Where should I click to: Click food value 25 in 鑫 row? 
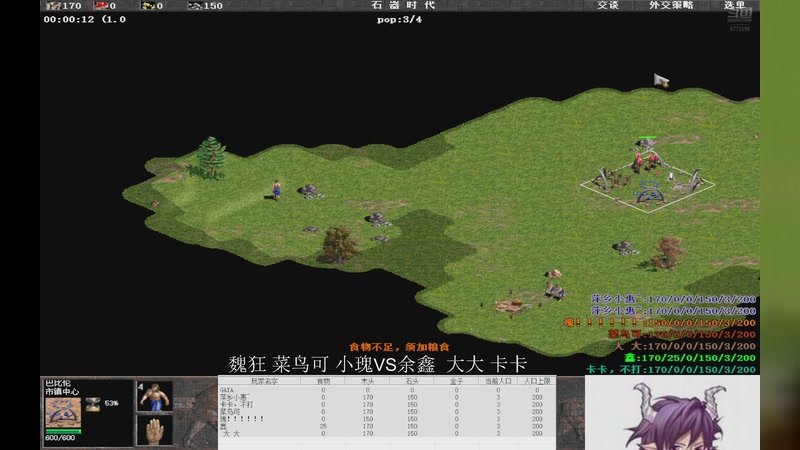[x=323, y=426]
